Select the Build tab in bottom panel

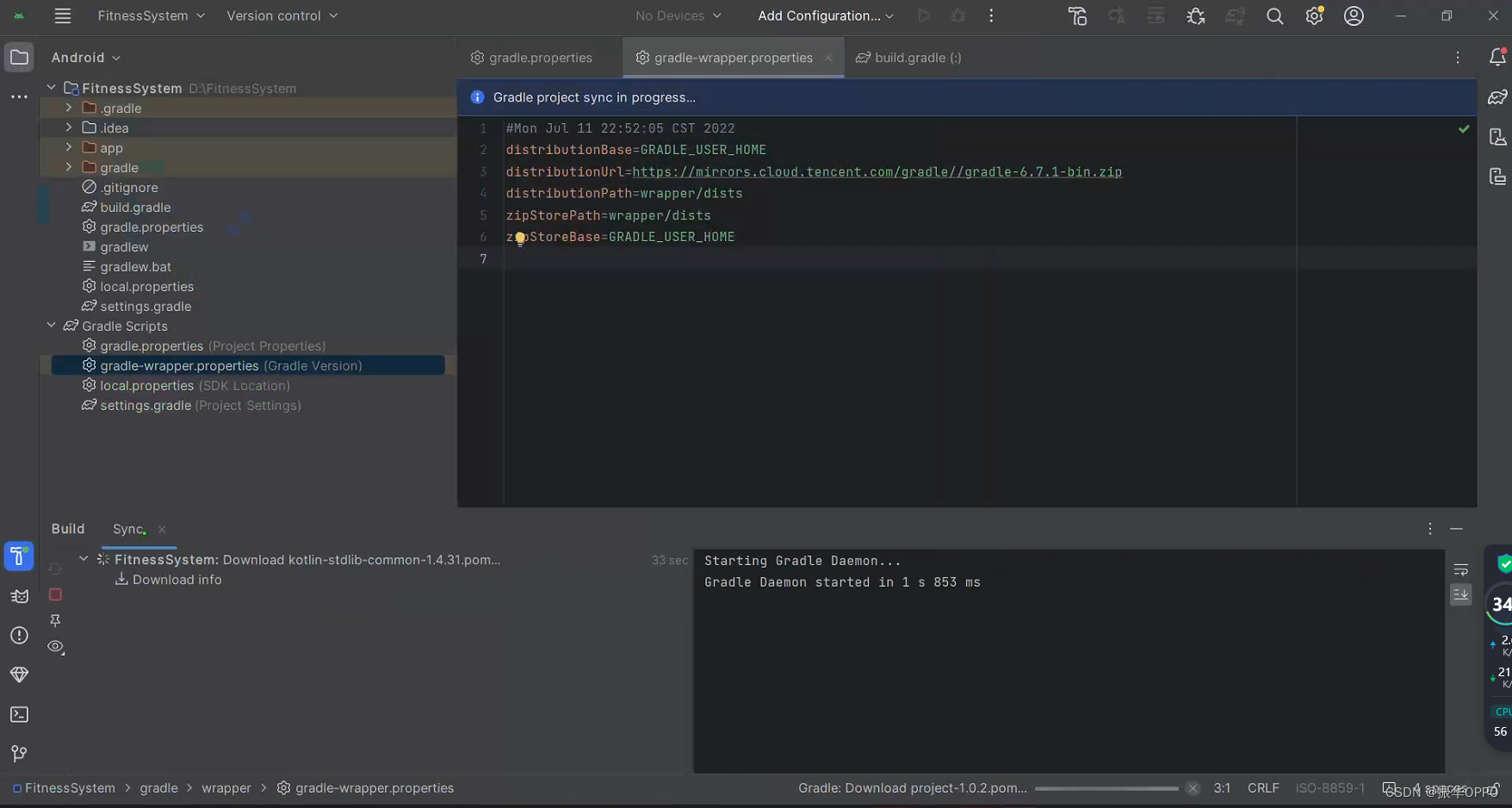click(68, 529)
